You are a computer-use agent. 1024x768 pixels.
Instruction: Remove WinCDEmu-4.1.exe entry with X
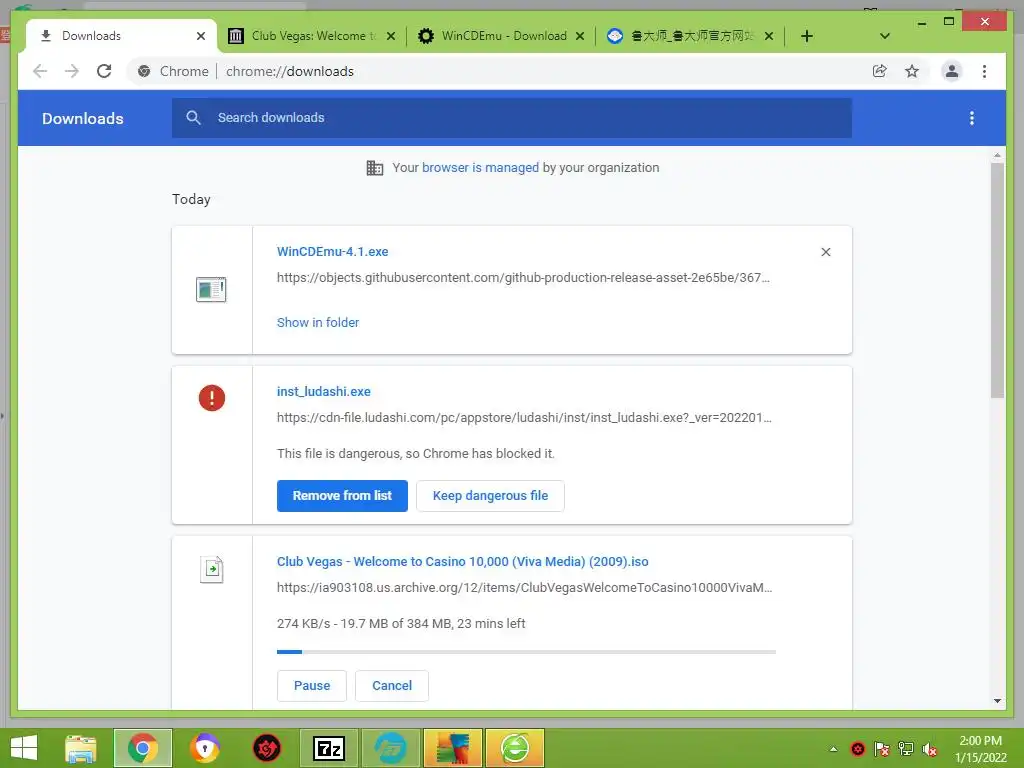[825, 252]
